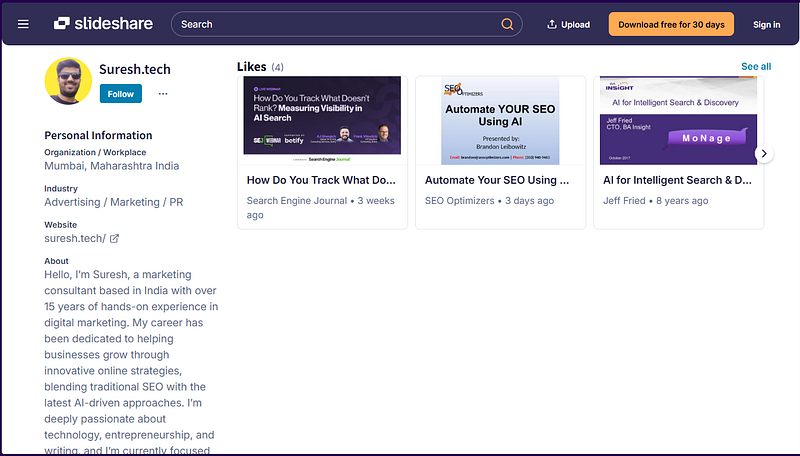Open the Automate YOUR SEO Using AI thumbnail

(x=500, y=120)
